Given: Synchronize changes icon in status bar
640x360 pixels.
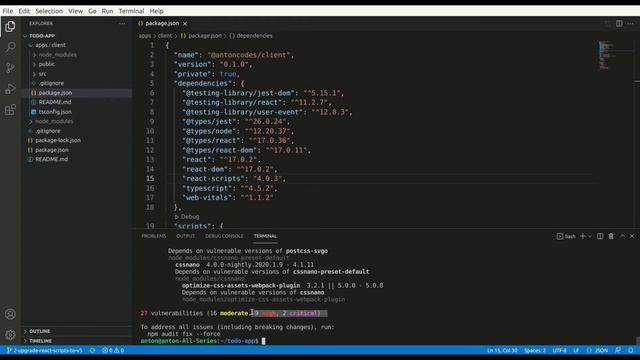Looking at the screenshot, I should tap(92, 350).
